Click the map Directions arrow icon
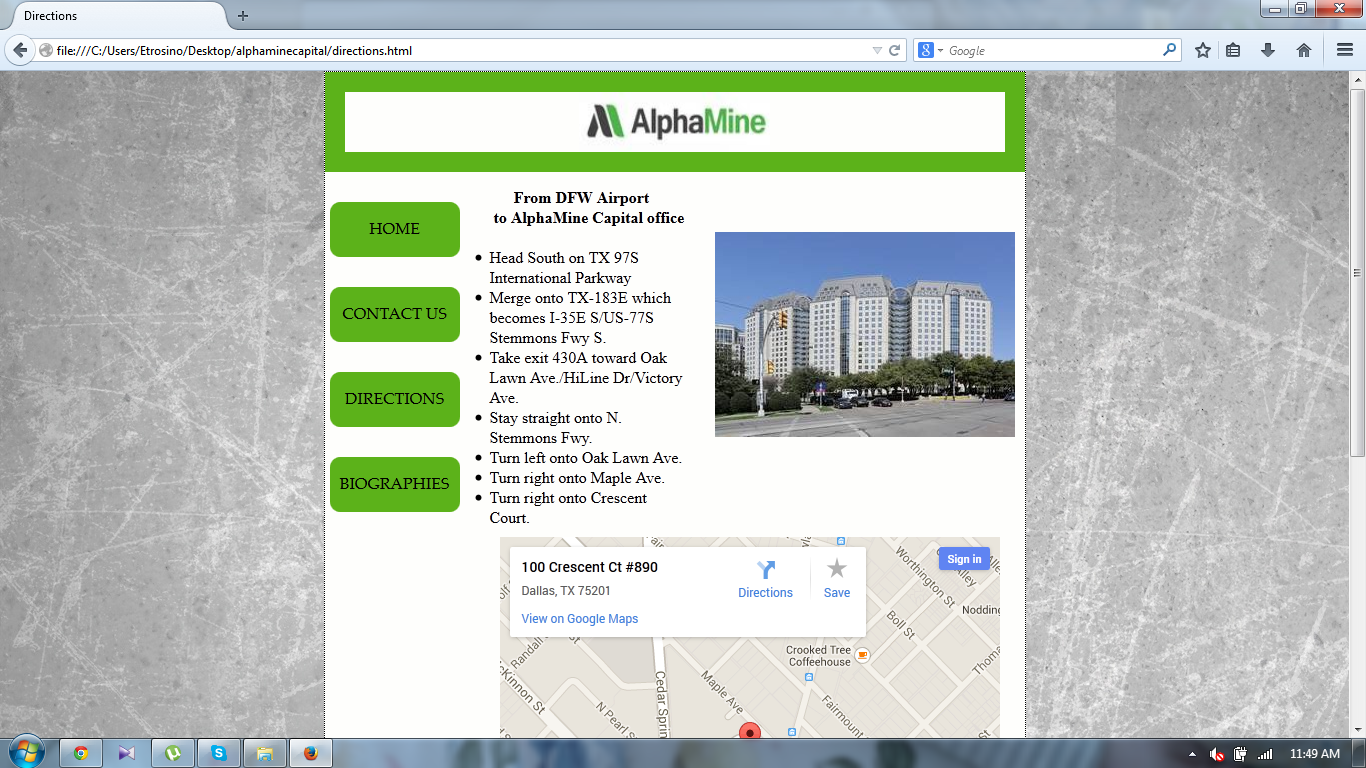The width and height of the screenshot is (1366, 768). (766, 570)
